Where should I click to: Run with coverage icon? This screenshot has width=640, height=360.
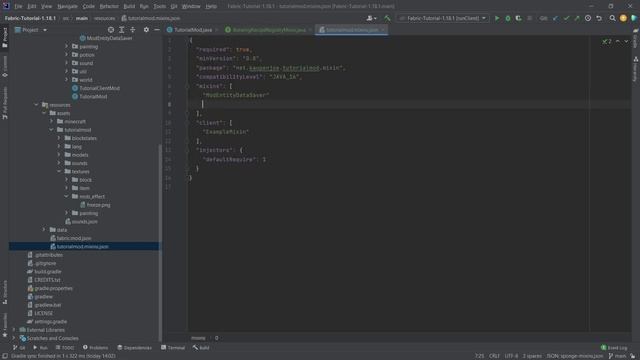click(x=518, y=18)
